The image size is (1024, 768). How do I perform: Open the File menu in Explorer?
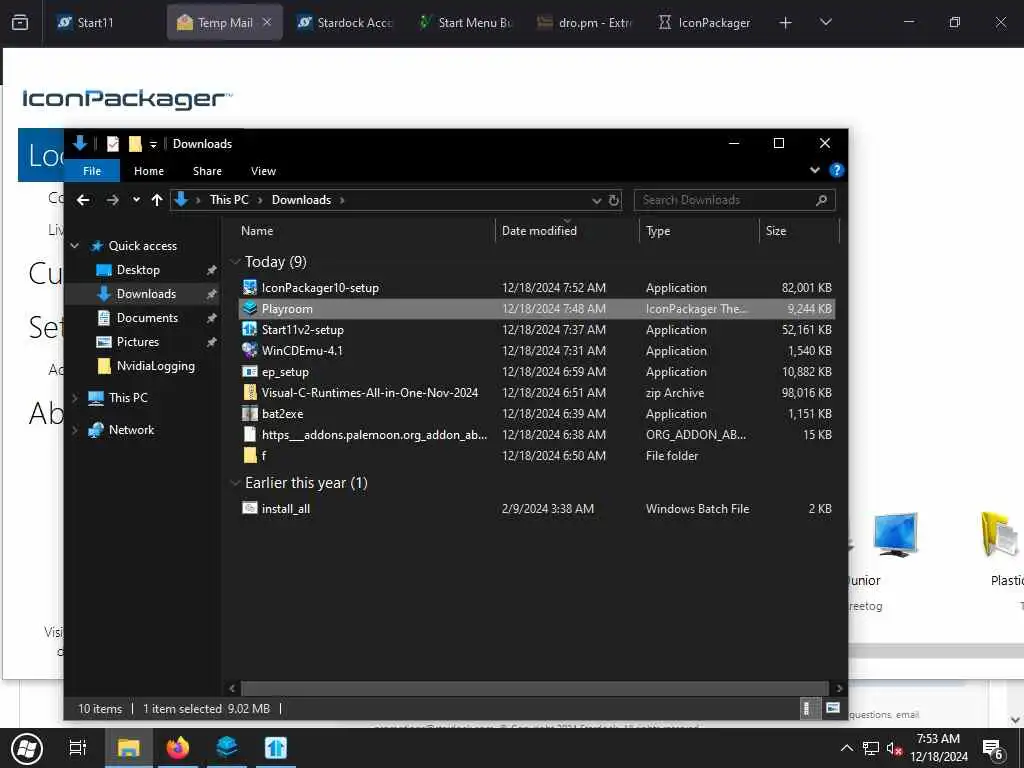coord(92,170)
